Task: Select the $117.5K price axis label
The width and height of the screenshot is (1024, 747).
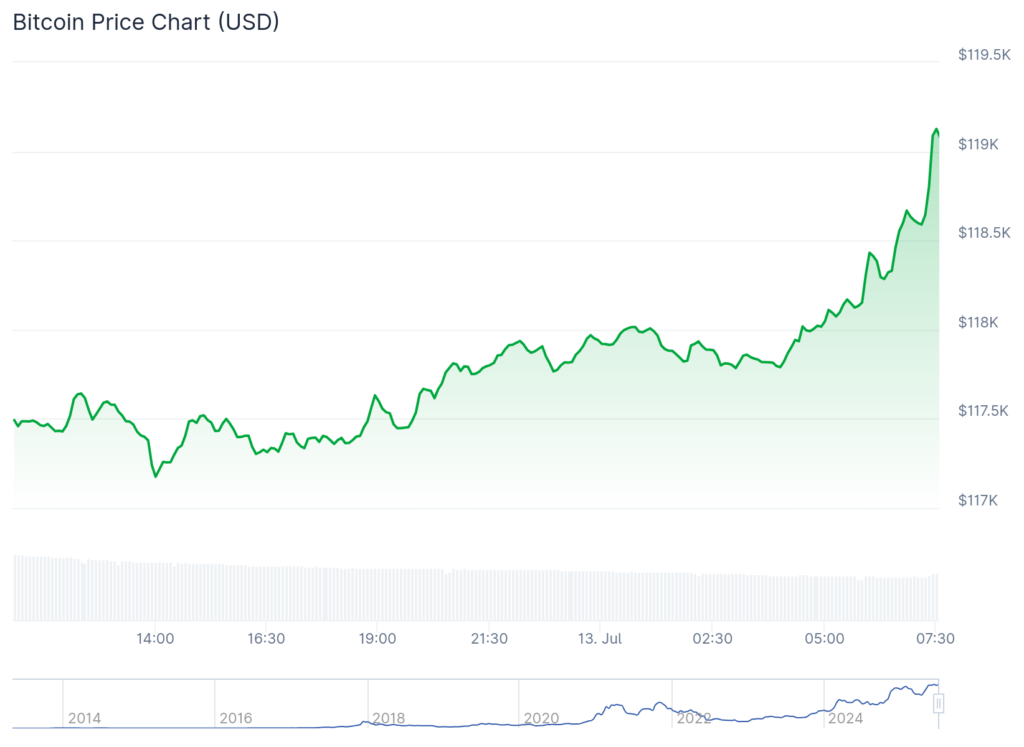Action: [982, 411]
